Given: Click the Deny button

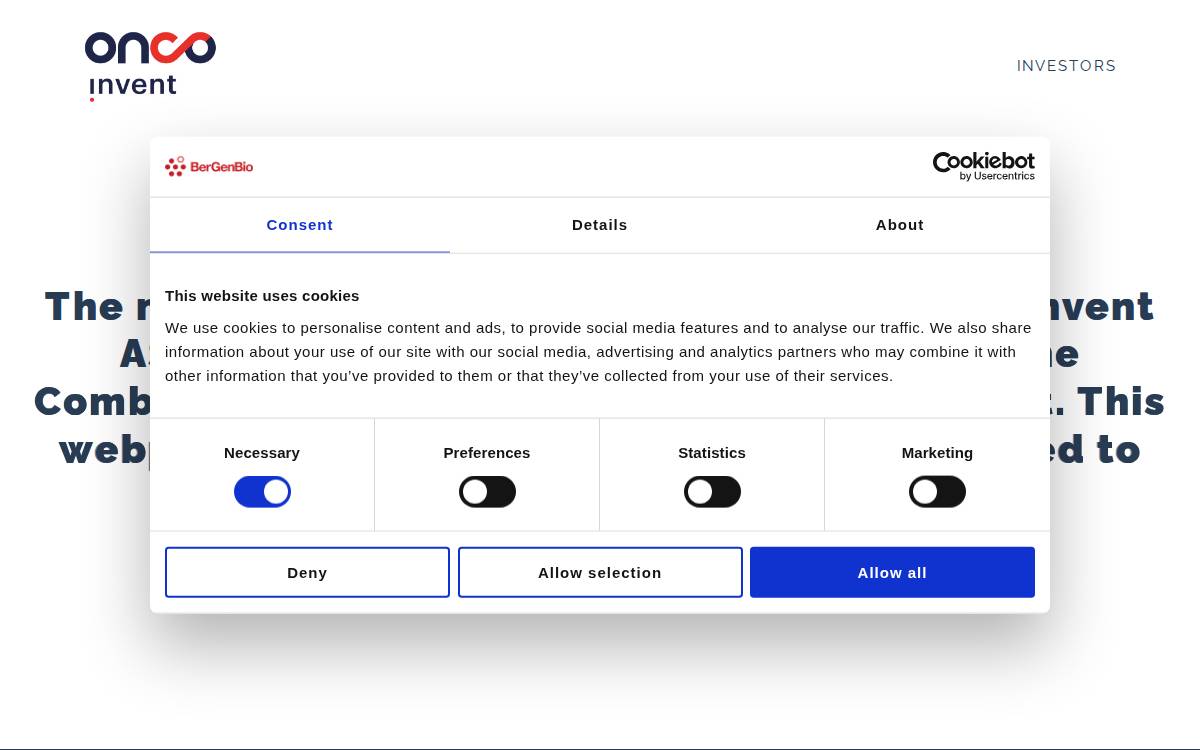Looking at the screenshot, I should tap(307, 572).
